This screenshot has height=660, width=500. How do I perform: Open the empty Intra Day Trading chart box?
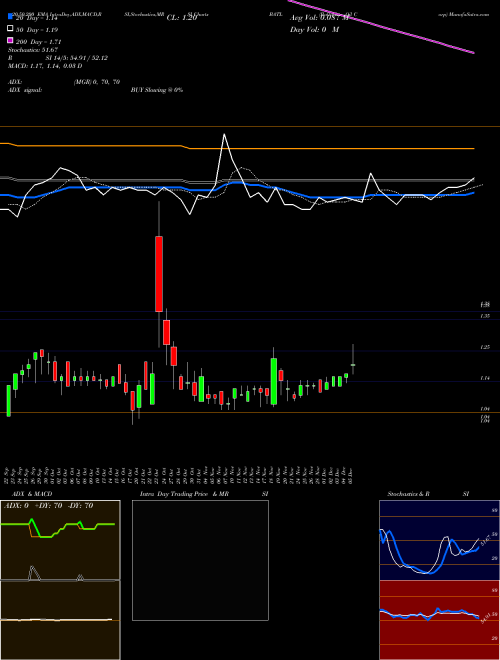200,560
